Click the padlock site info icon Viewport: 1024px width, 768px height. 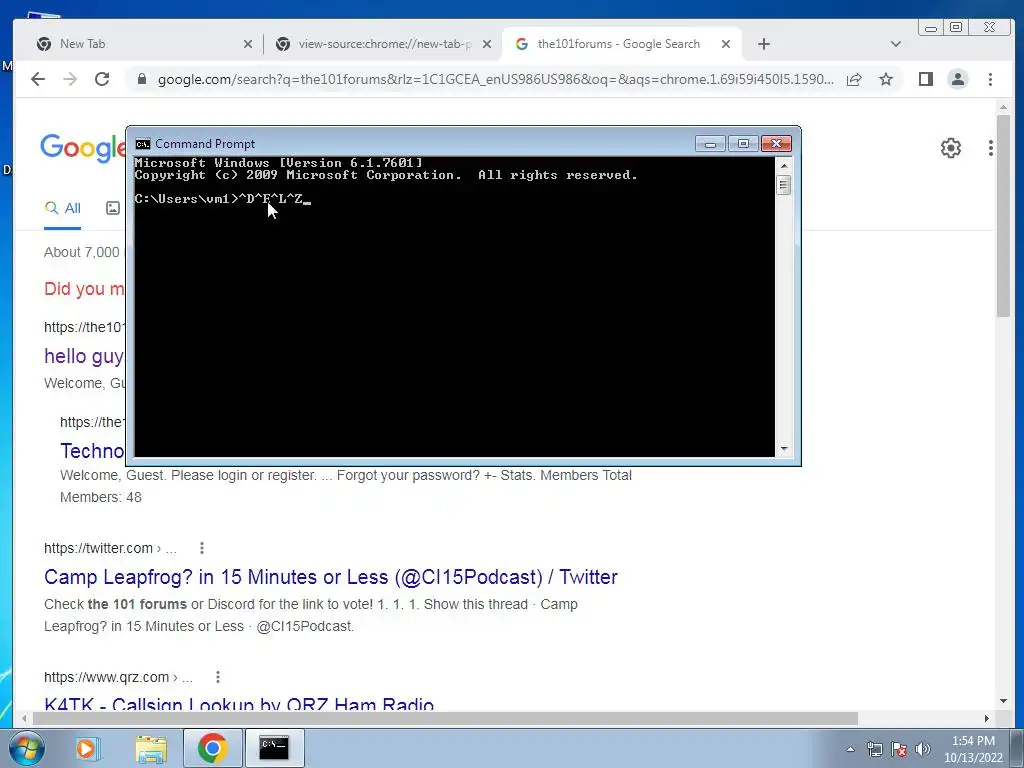pos(142,79)
